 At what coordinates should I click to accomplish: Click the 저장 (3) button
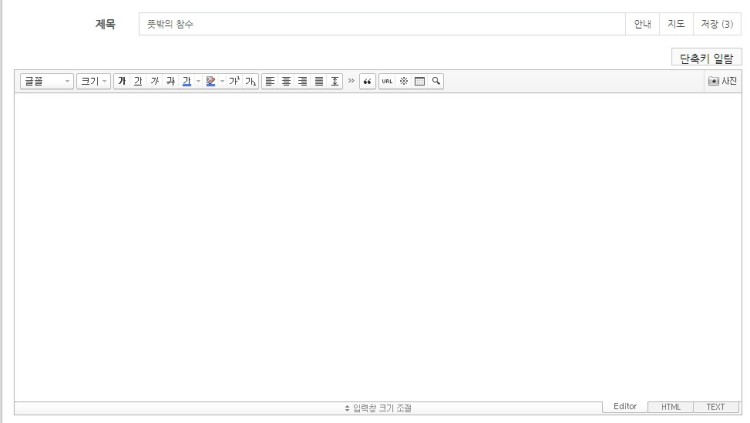point(719,25)
